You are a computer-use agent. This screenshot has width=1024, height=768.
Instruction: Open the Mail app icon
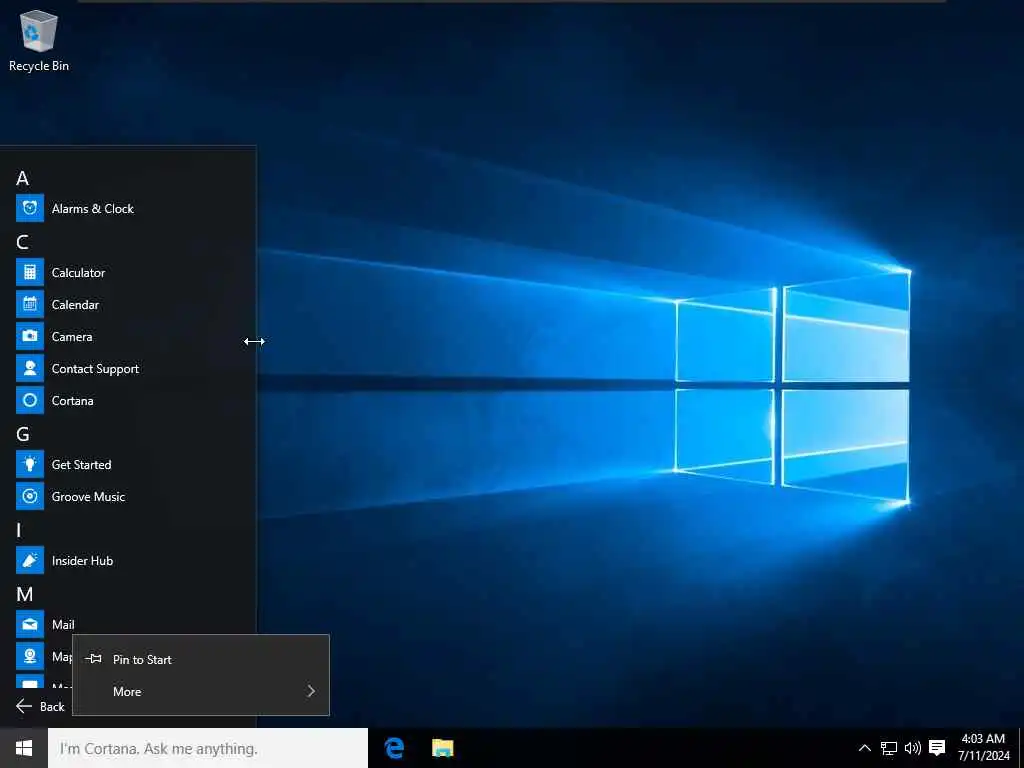[x=30, y=624]
